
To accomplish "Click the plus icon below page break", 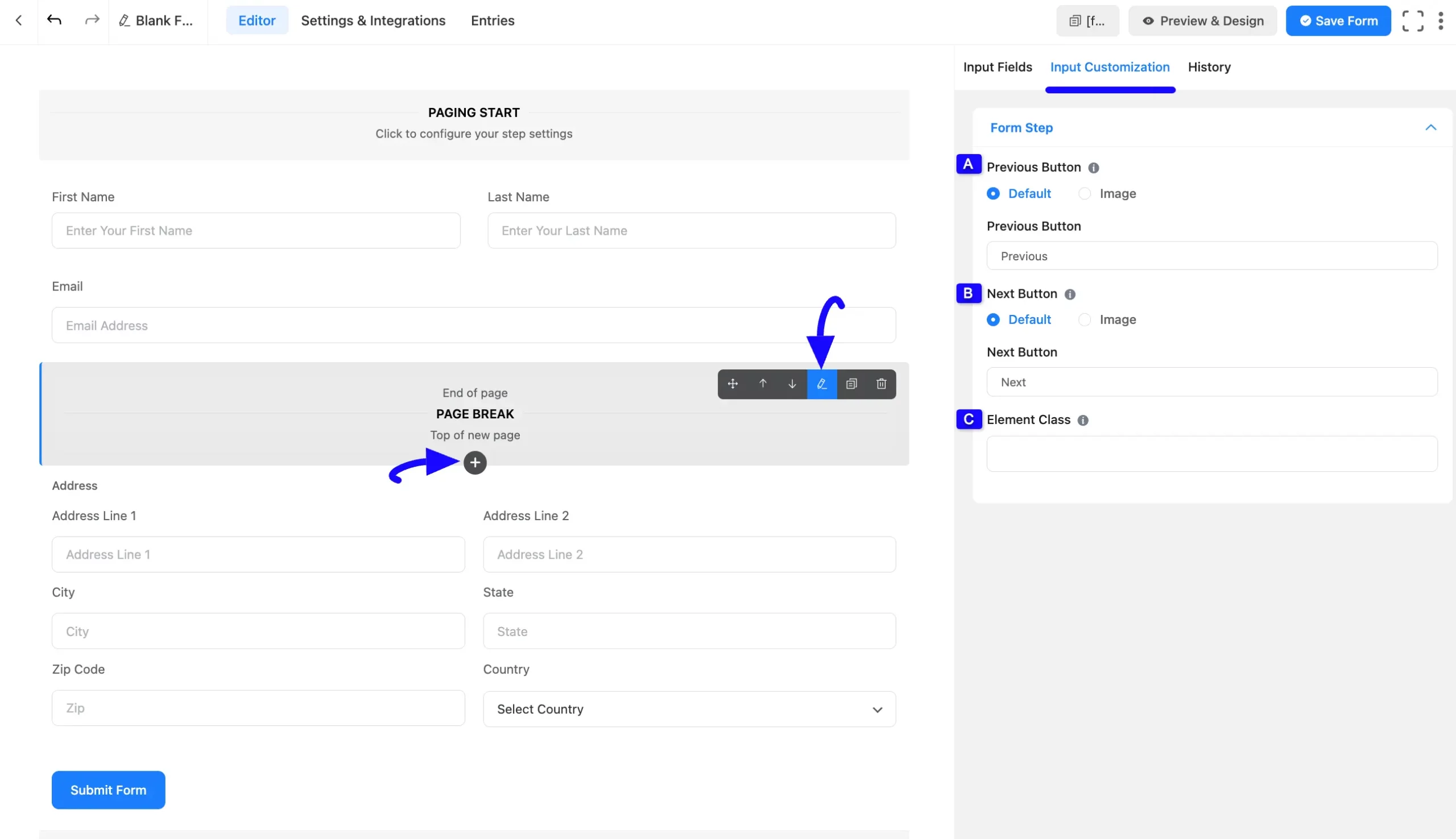I will pyautogui.click(x=475, y=463).
